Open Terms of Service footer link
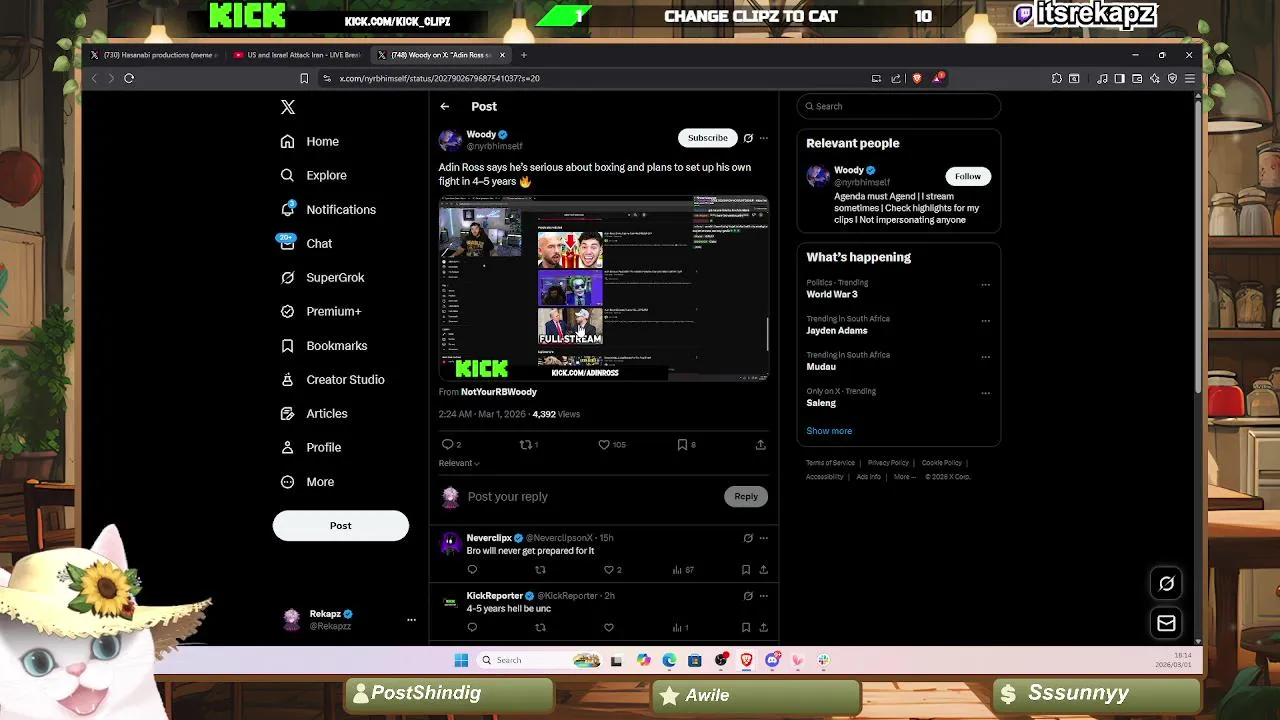Image resolution: width=1280 pixels, height=720 pixels. pyautogui.click(x=830, y=463)
